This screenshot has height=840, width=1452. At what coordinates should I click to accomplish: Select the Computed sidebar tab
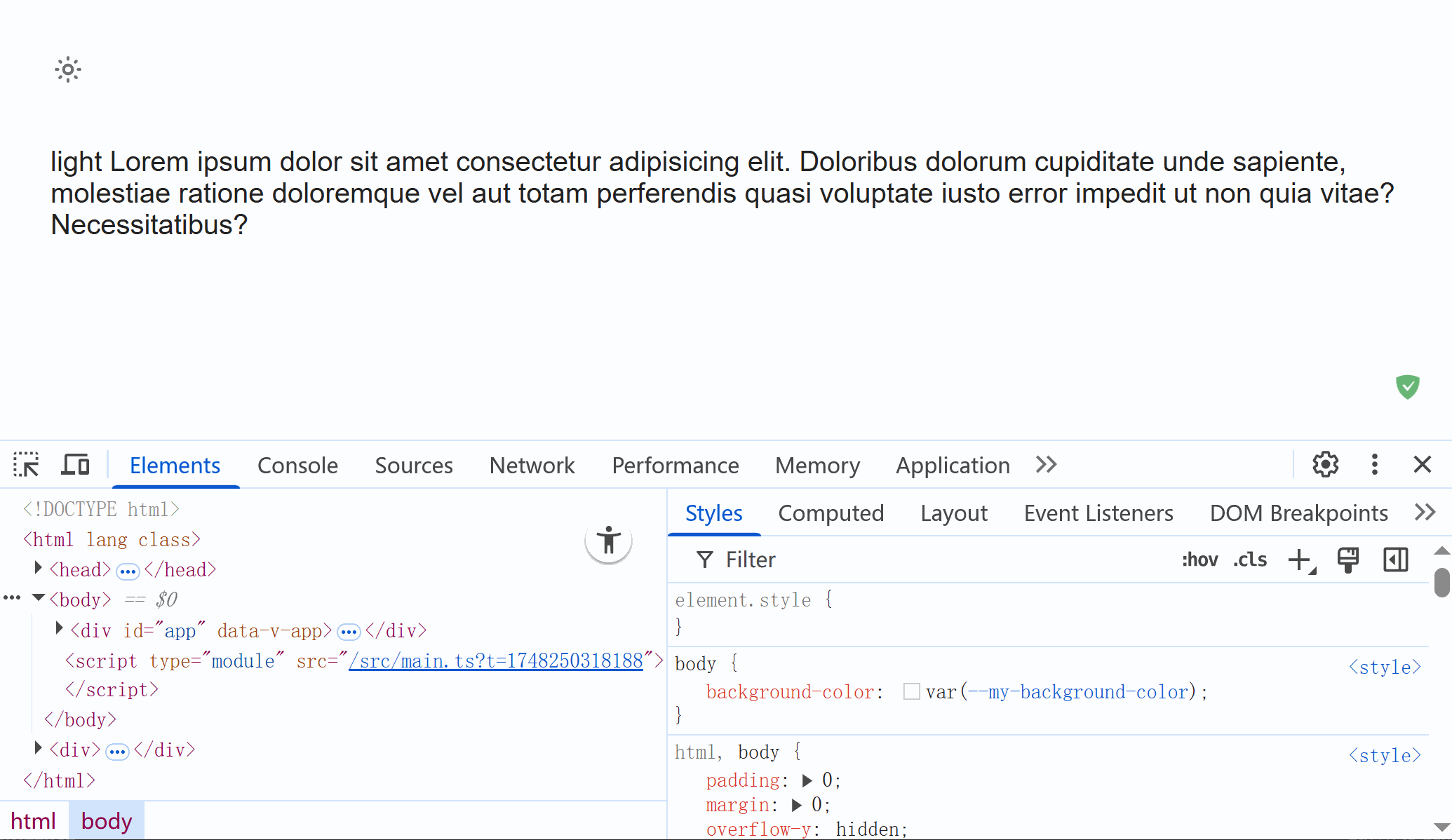coord(831,513)
